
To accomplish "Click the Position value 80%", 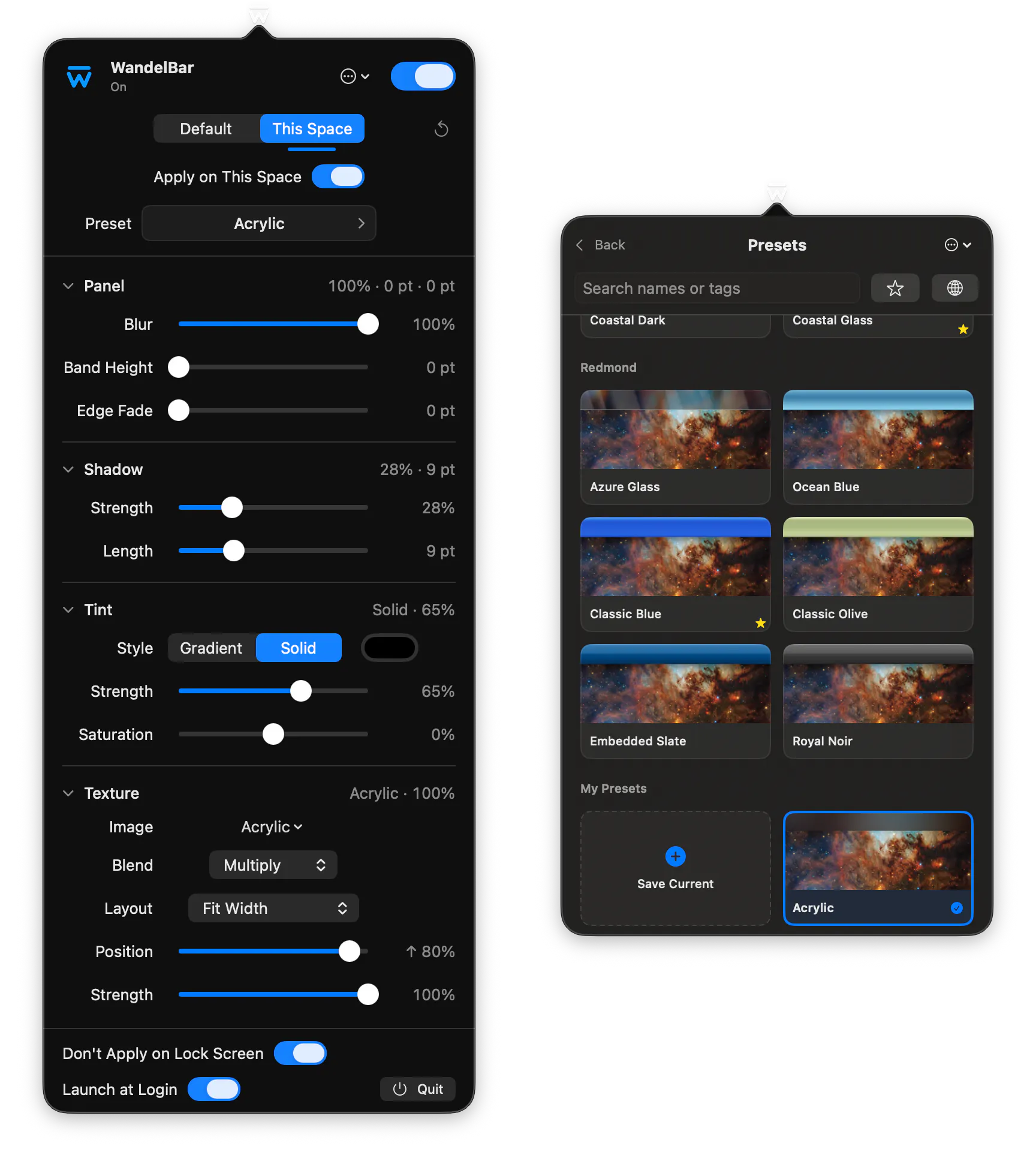I will pyautogui.click(x=430, y=952).
